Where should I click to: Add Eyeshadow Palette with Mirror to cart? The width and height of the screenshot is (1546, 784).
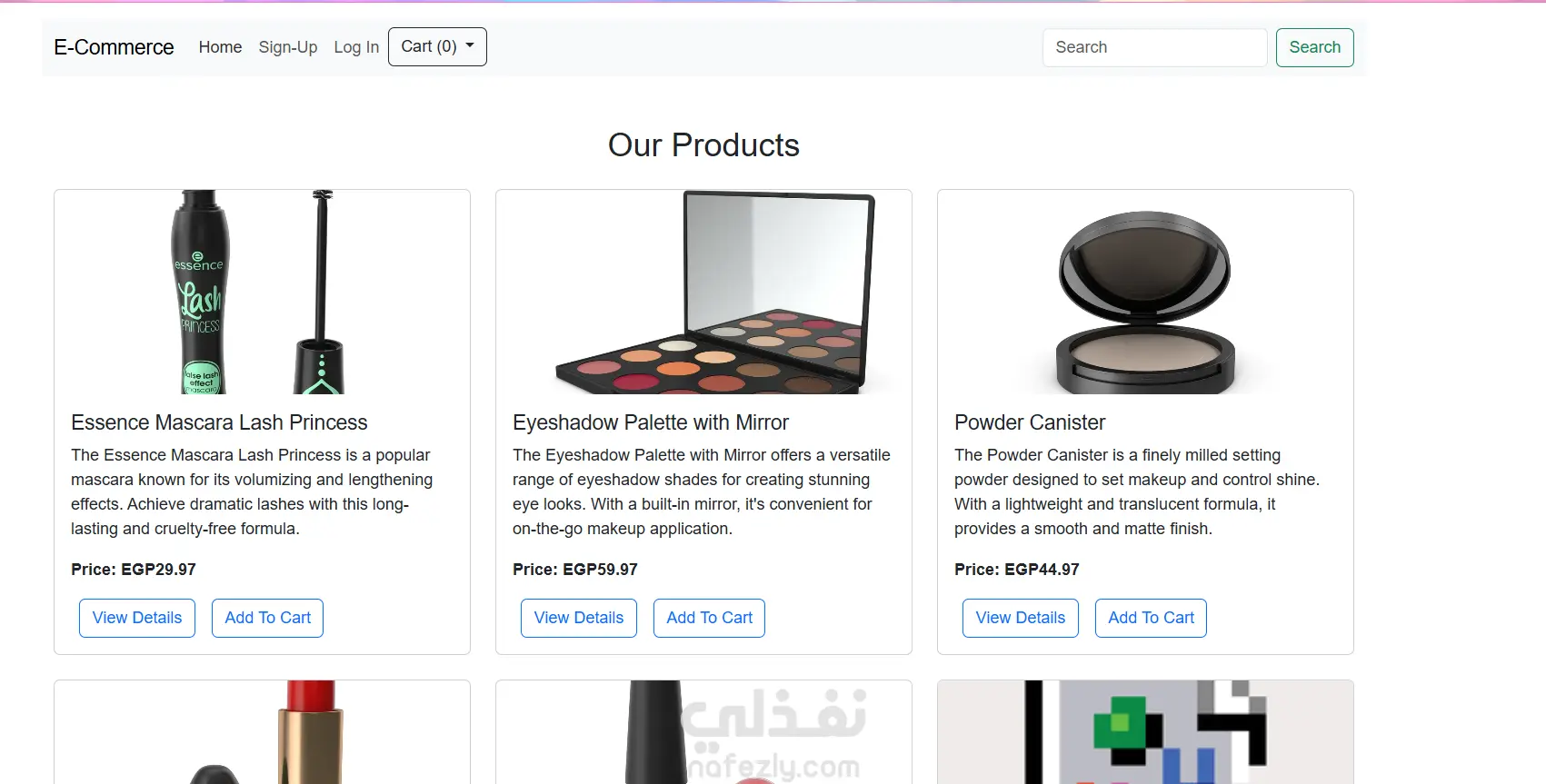[710, 618]
